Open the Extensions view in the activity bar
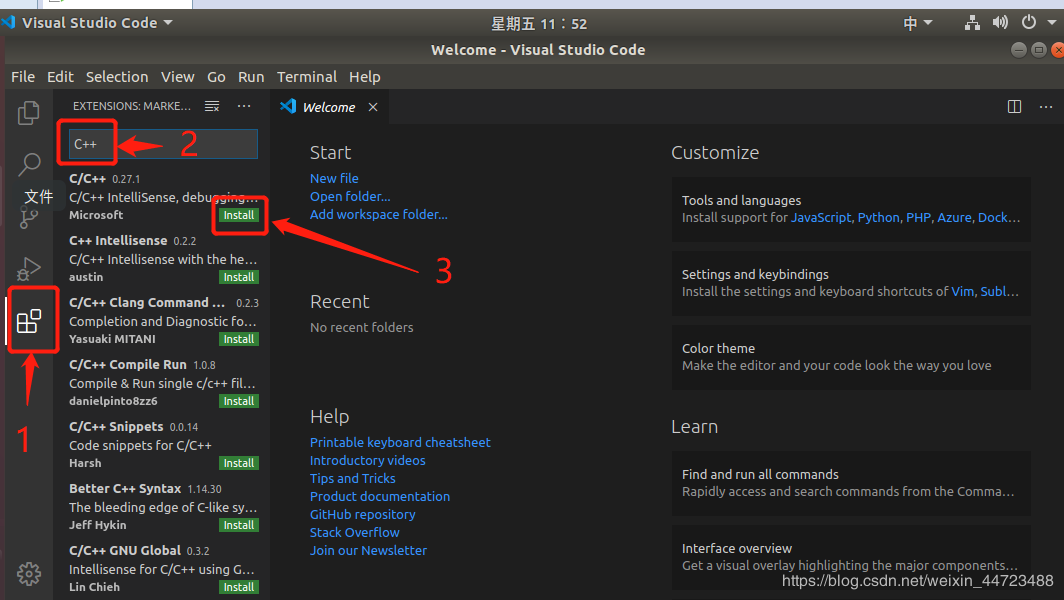Image resolution: width=1064 pixels, height=600 pixels. (28, 319)
